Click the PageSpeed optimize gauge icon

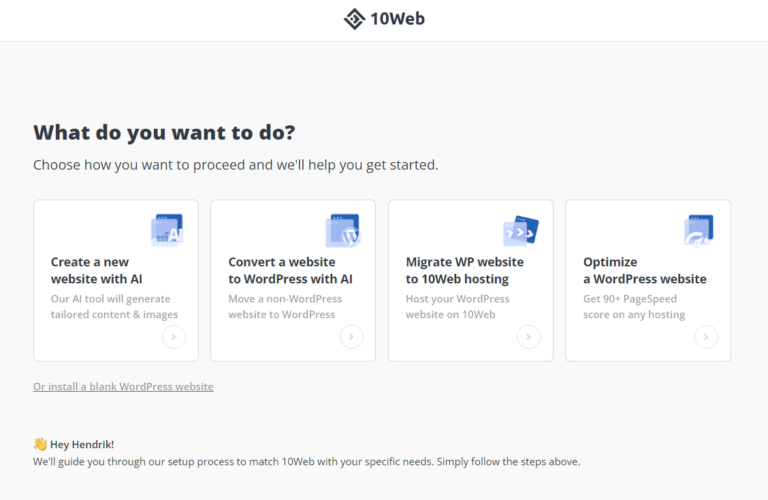point(698,231)
